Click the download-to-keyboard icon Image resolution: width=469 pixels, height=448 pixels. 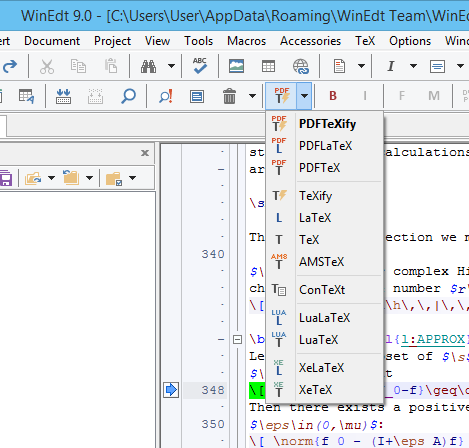63,96
